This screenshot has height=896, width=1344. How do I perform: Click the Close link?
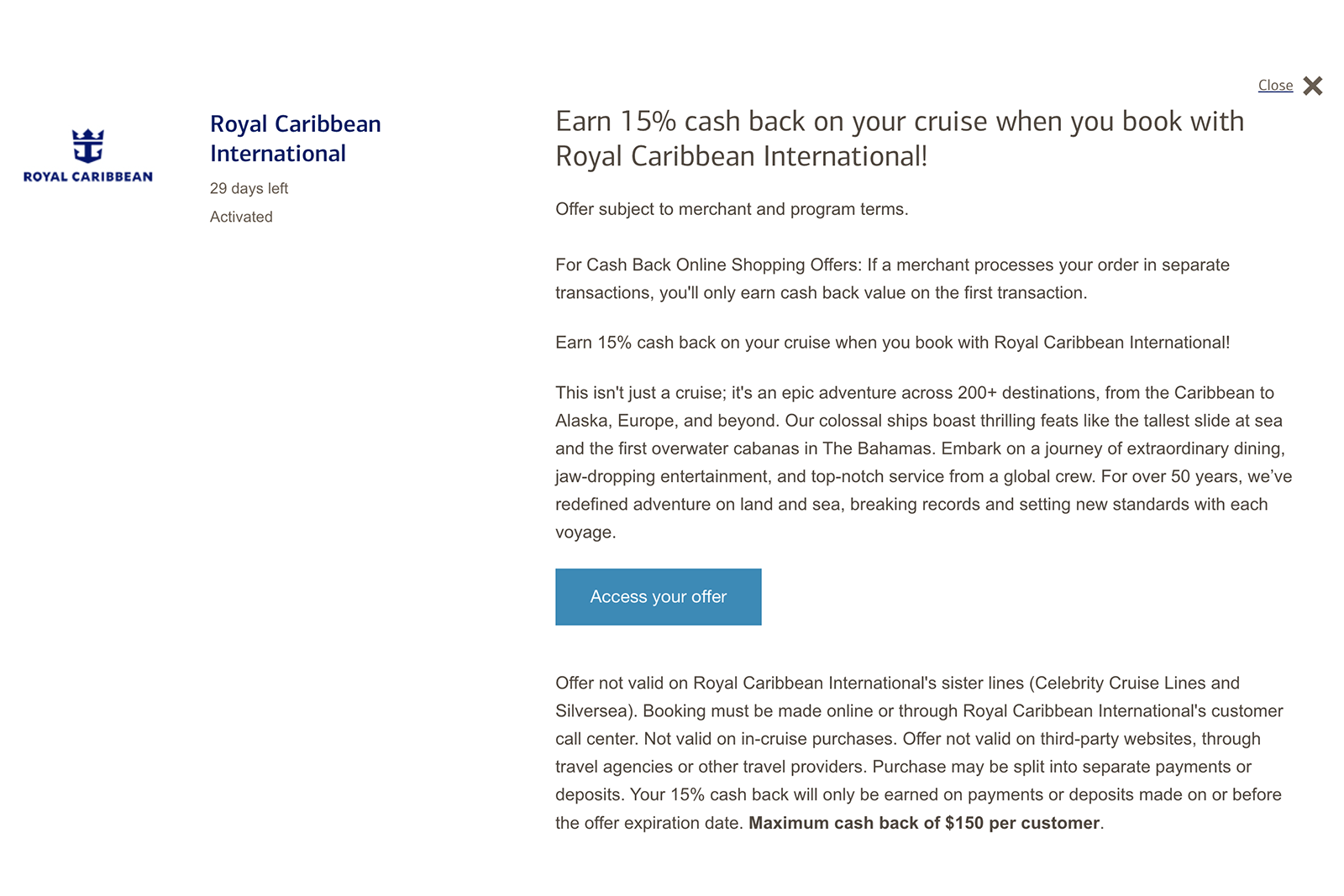coord(1275,85)
